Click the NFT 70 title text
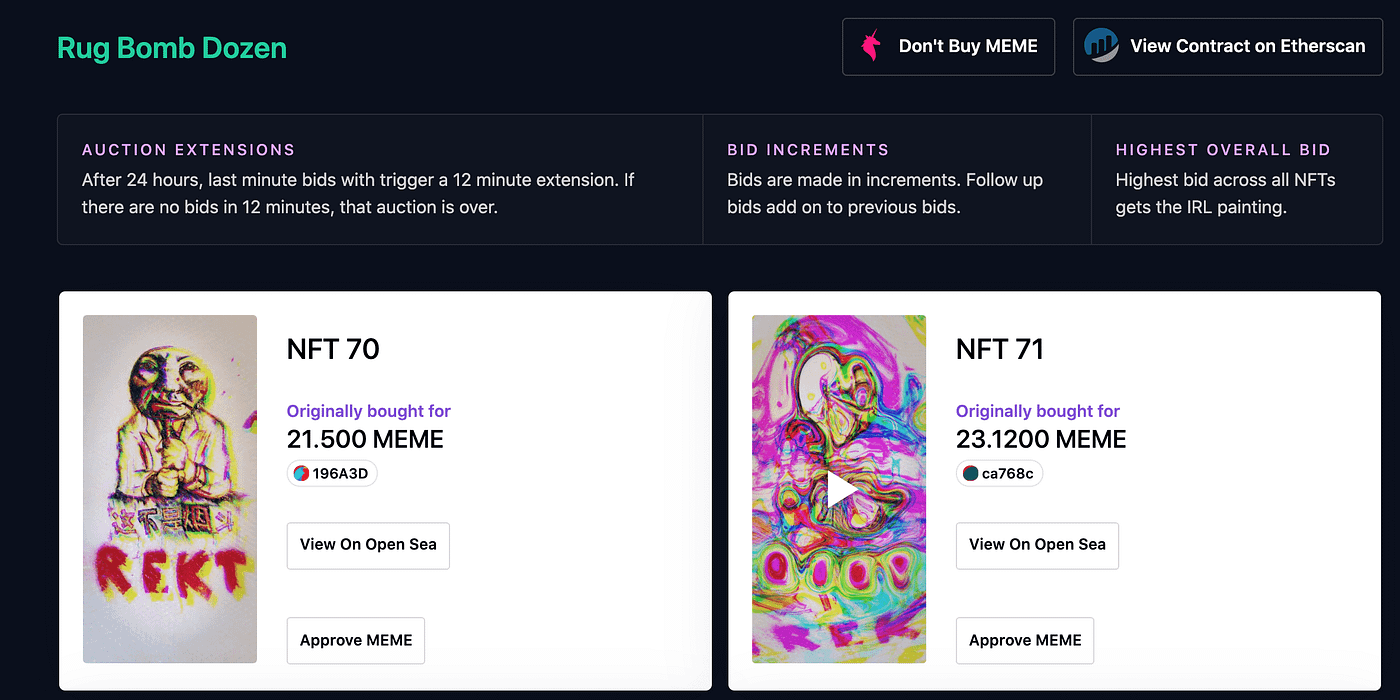The width and height of the screenshot is (1400, 700). pyautogui.click(x=333, y=349)
